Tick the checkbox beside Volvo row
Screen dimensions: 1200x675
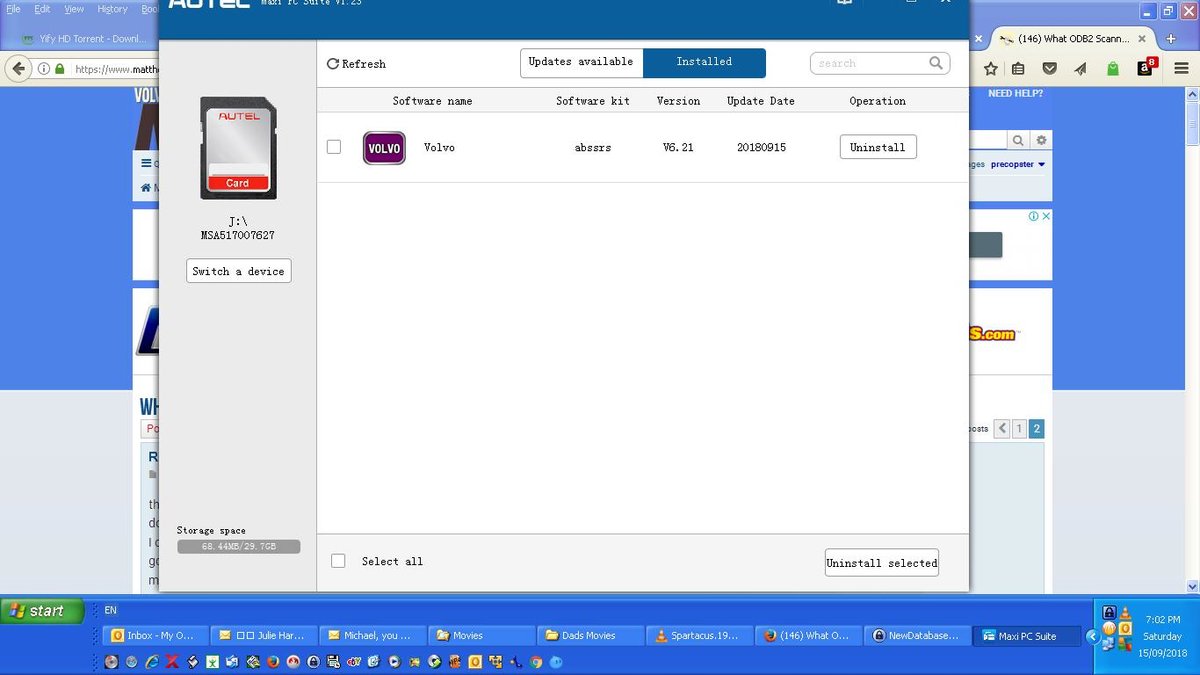pos(334,147)
